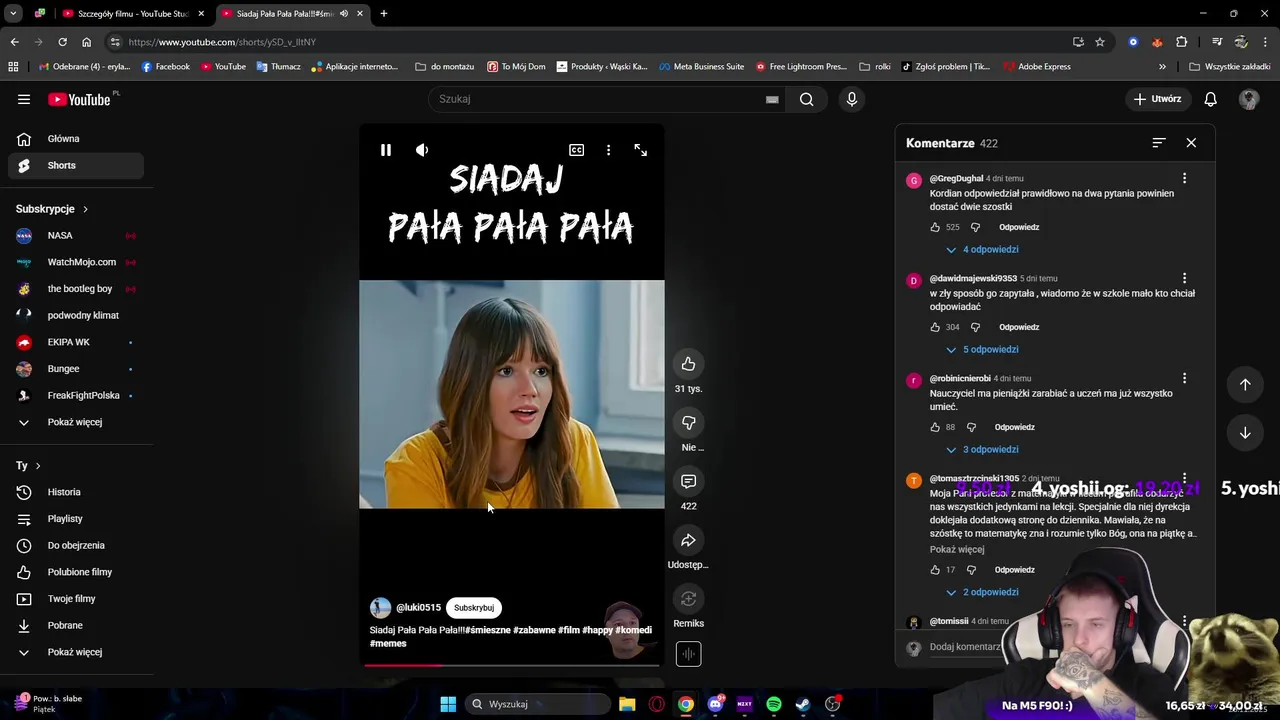The image size is (1280, 720).
Task: Expand 5 odpowiedzi under dawidmajewski9353's comment
Action: click(x=982, y=349)
